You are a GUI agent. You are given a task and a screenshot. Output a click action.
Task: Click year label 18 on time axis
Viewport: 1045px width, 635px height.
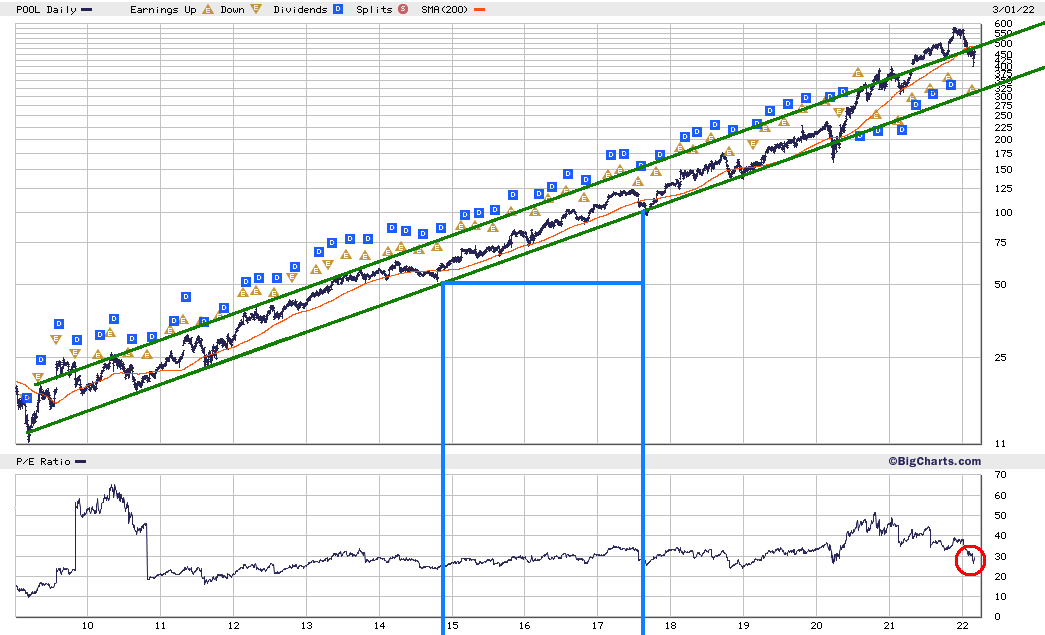pos(670,625)
